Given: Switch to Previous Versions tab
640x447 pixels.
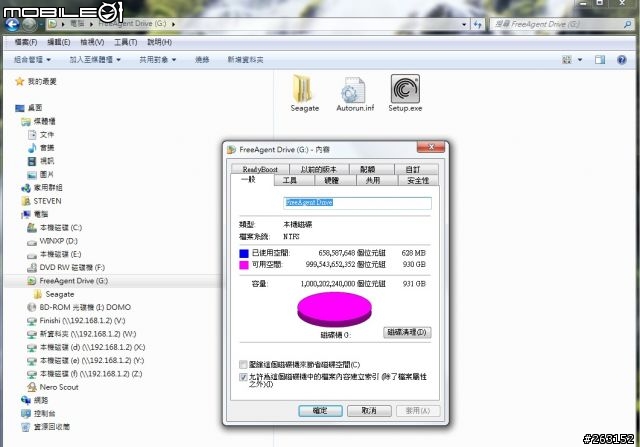Looking at the screenshot, I should [319, 169].
